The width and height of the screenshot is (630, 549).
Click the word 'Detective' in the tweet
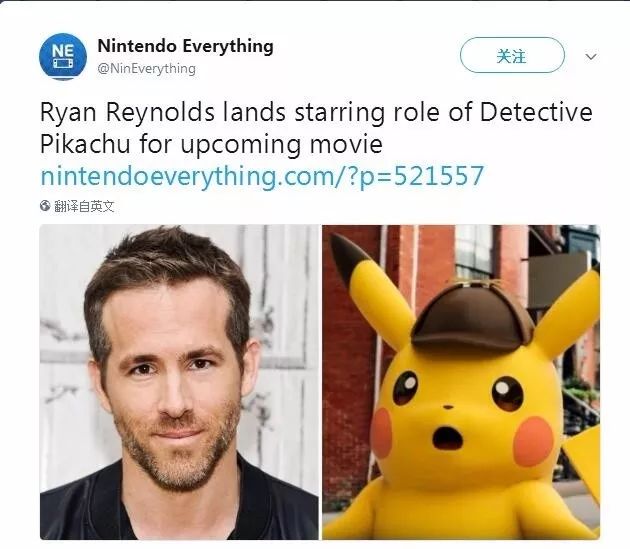pyautogui.click(x=536, y=112)
